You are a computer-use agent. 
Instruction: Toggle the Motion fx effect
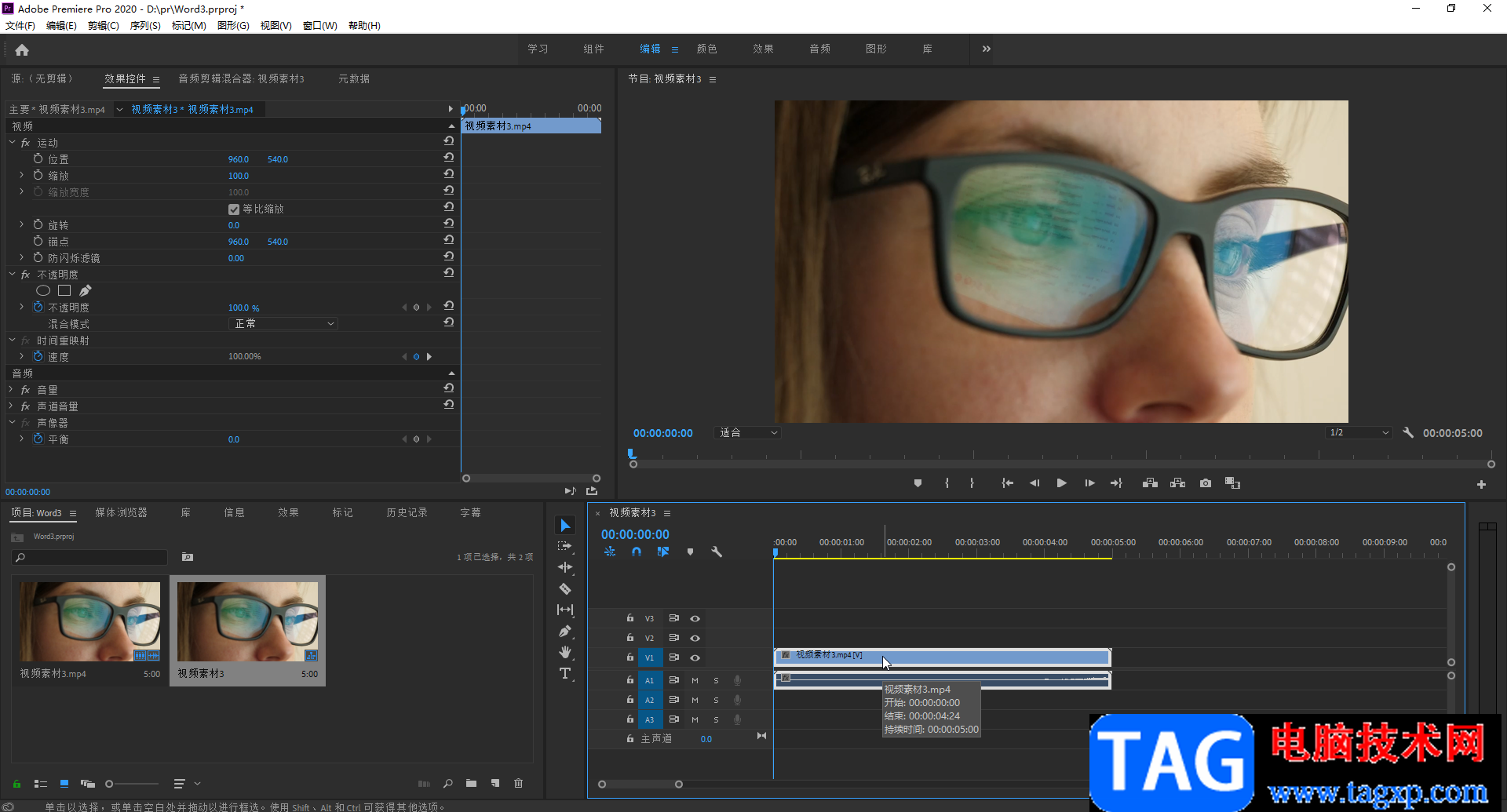tap(25, 143)
